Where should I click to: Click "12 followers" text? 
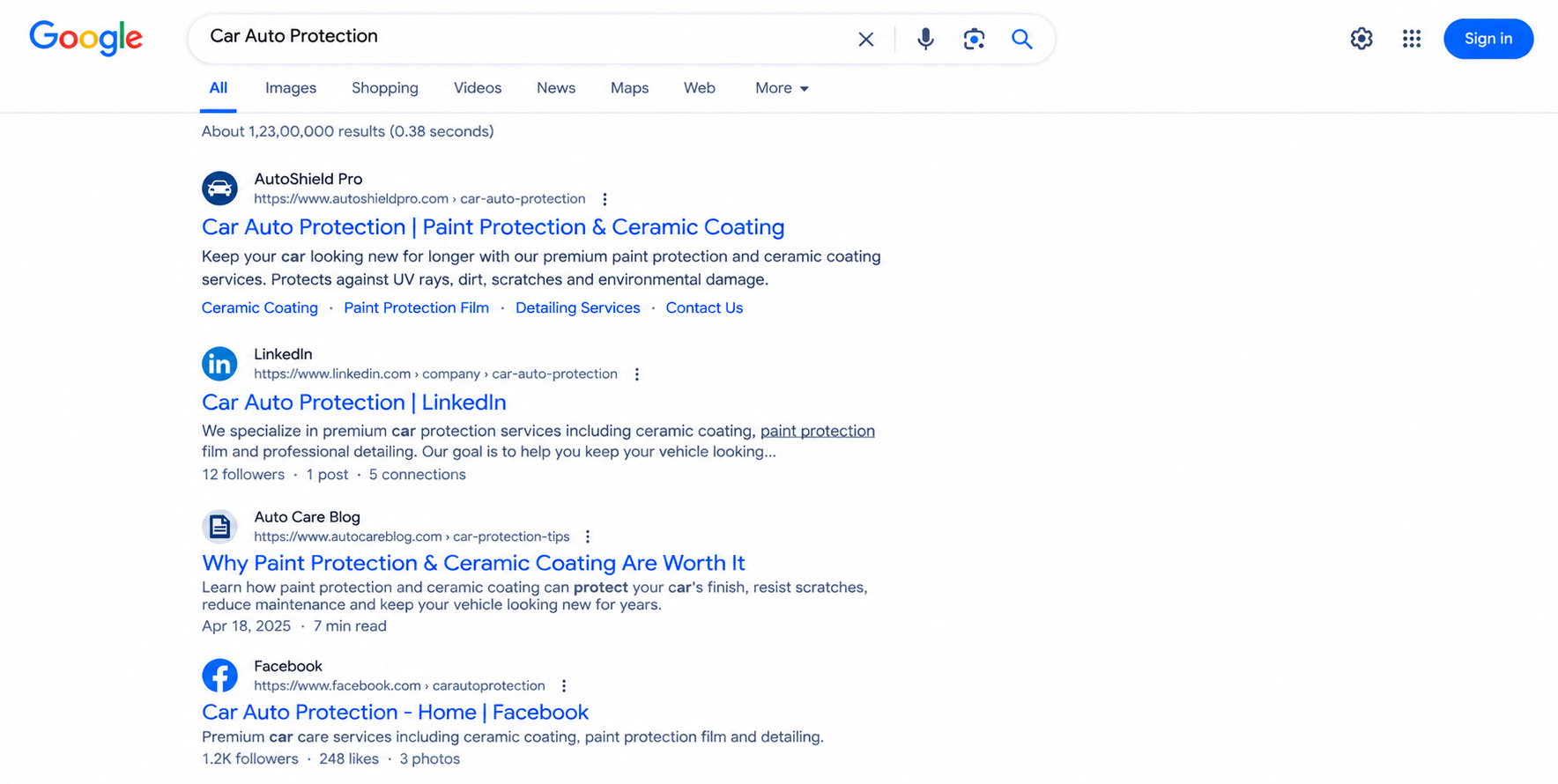[x=243, y=475]
